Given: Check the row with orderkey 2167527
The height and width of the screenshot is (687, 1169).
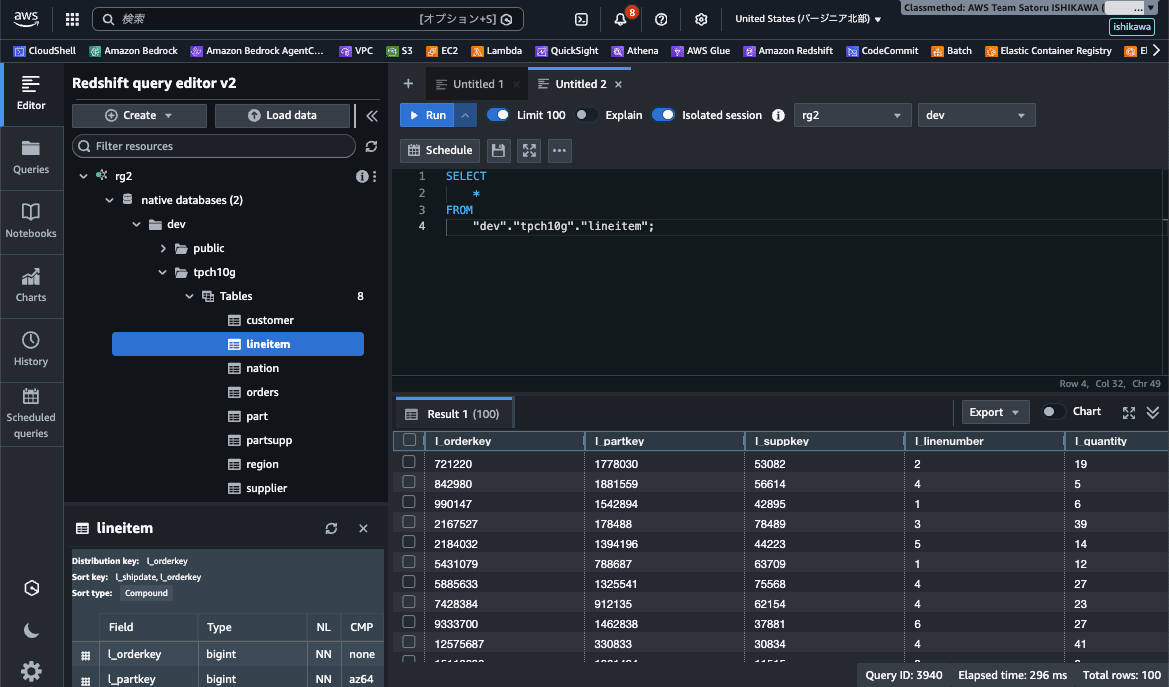Looking at the screenshot, I should point(409,521).
